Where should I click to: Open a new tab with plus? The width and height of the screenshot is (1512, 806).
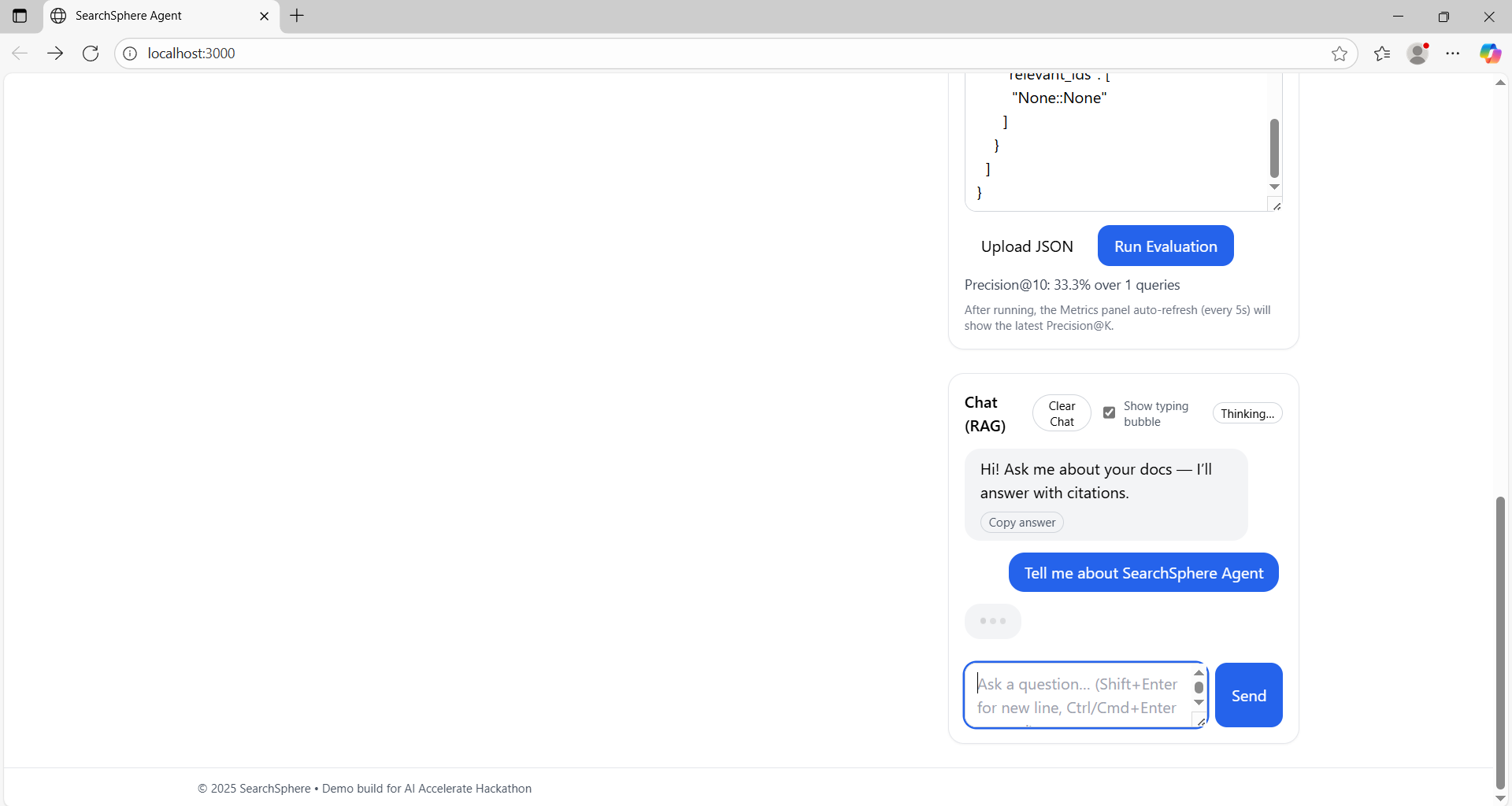pos(297,16)
